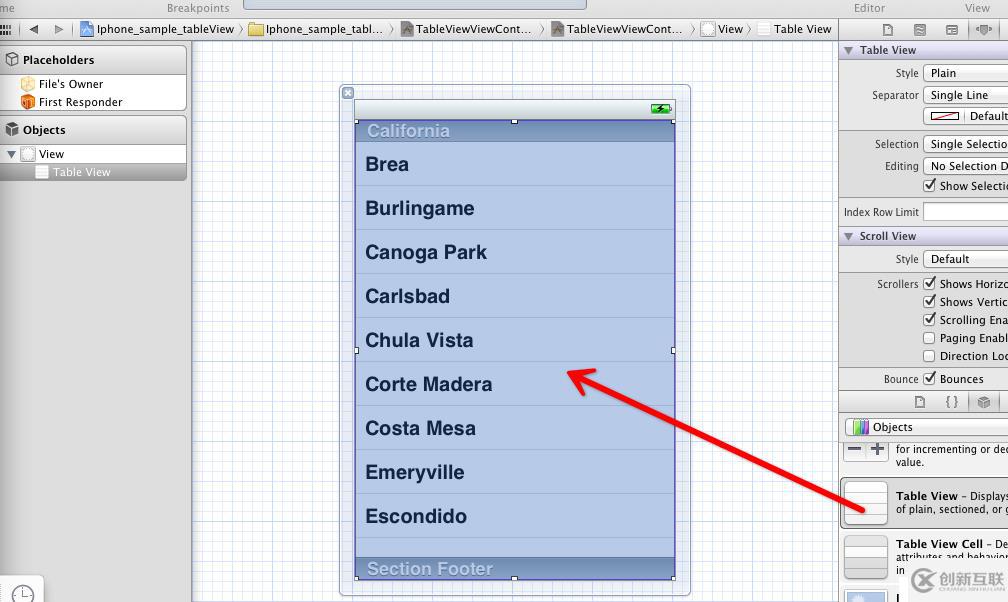This screenshot has height=602, width=1008.
Task: Select the First Responder orange cube icon
Action: point(28,102)
